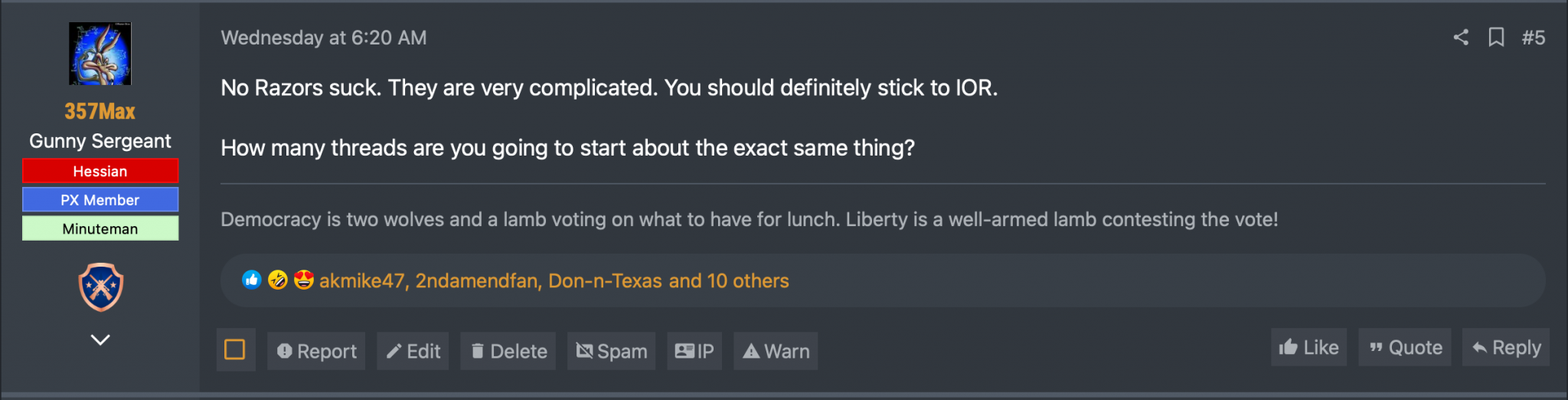The height and width of the screenshot is (400, 1568).
Task: Expand user details with chevron arrow
Action: tap(100, 339)
